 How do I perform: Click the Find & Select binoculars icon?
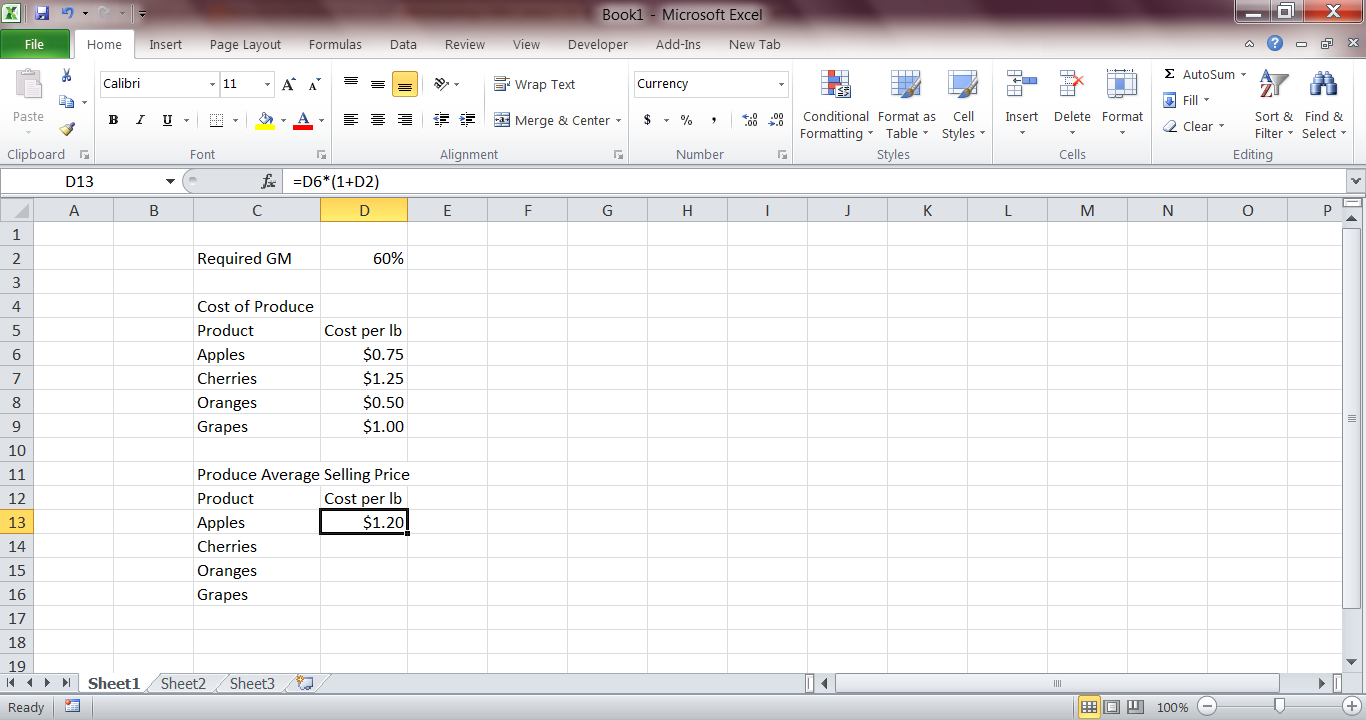(x=1323, y=84)
